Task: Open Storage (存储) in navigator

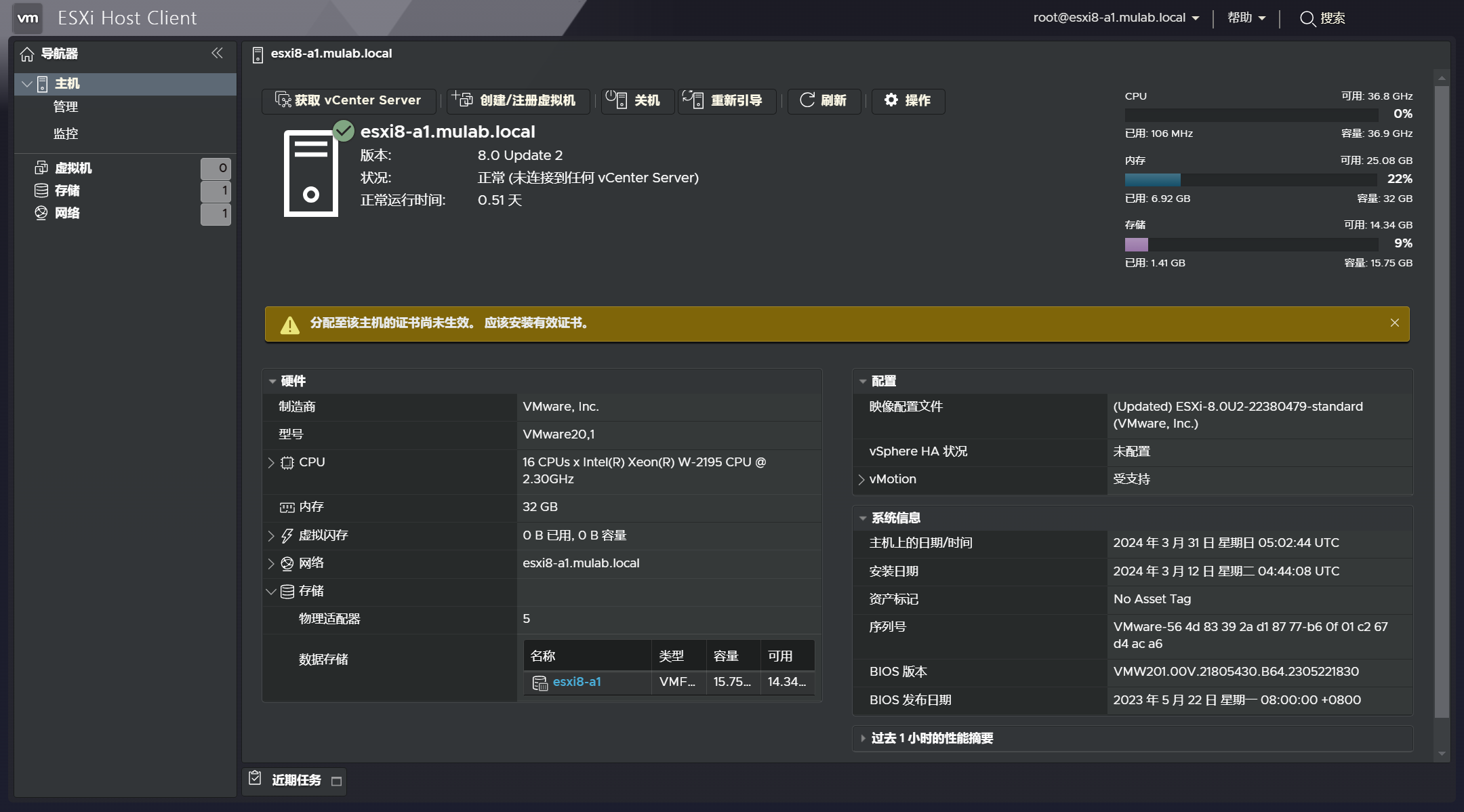Action: [67, 190]
